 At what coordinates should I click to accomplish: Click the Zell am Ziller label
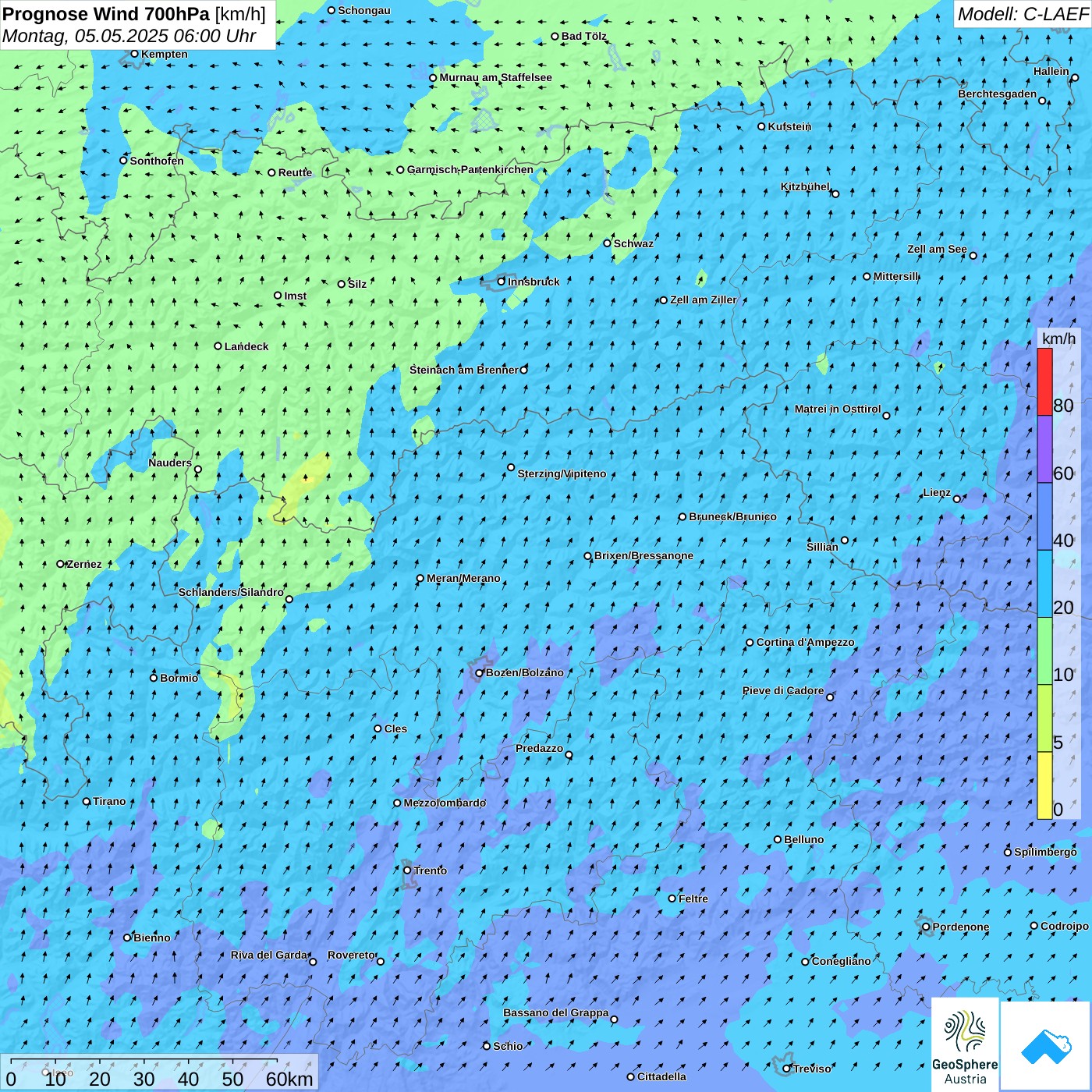pyautogui.click(x=703, y=300)
